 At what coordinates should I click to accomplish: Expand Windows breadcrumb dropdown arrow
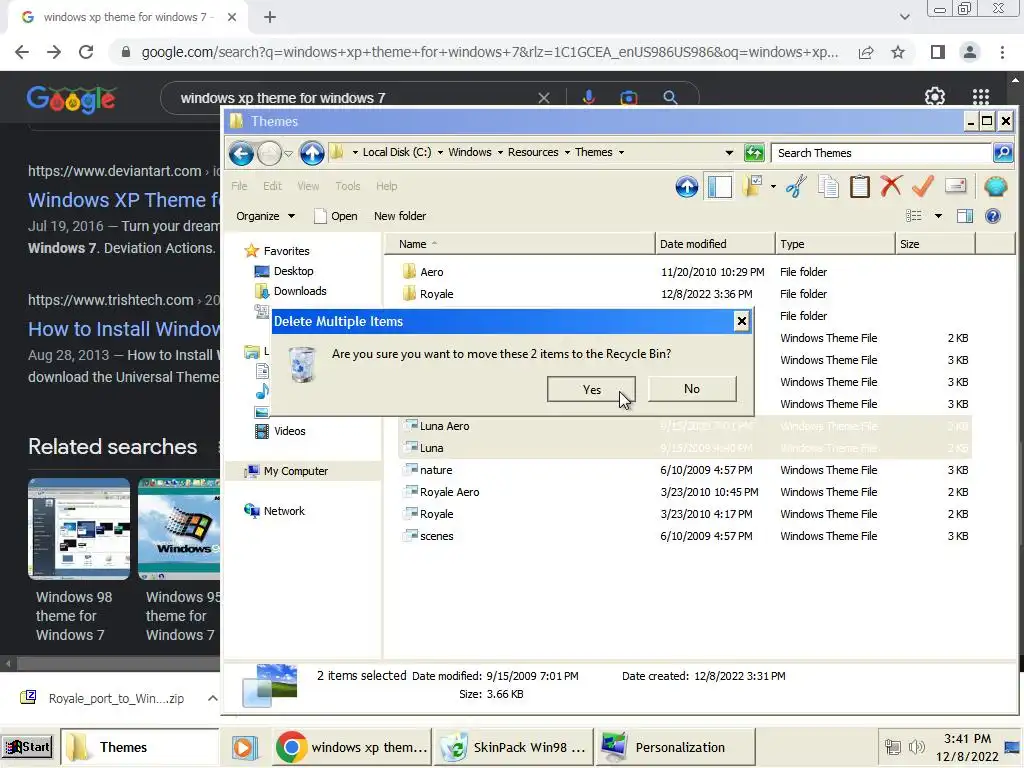(500, 153)
